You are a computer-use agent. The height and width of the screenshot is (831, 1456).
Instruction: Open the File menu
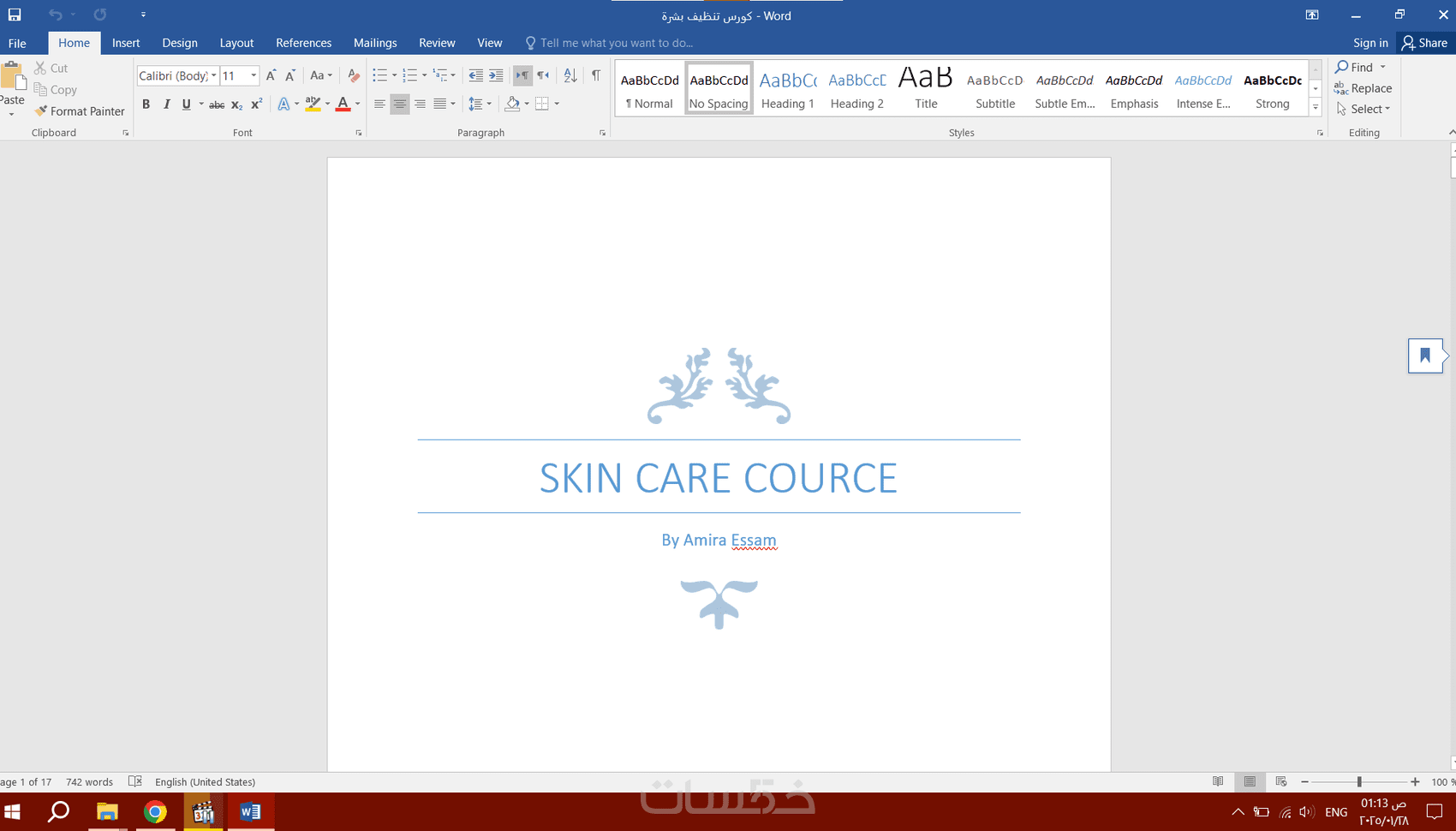coord(17,43)
